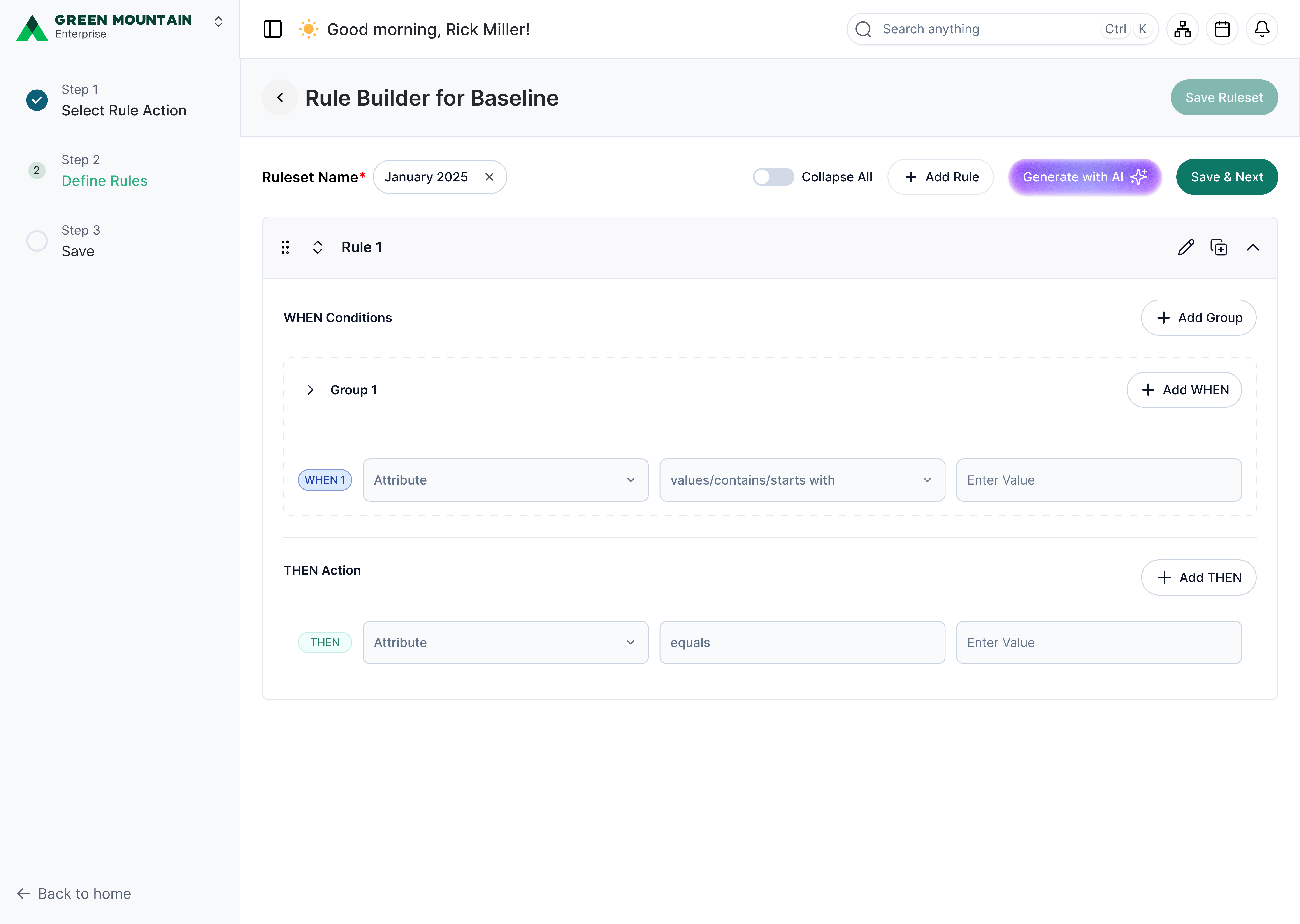This screenshot has width=1300, height=924.
Task: Open the organization switcher arrows
Action: 218,22
